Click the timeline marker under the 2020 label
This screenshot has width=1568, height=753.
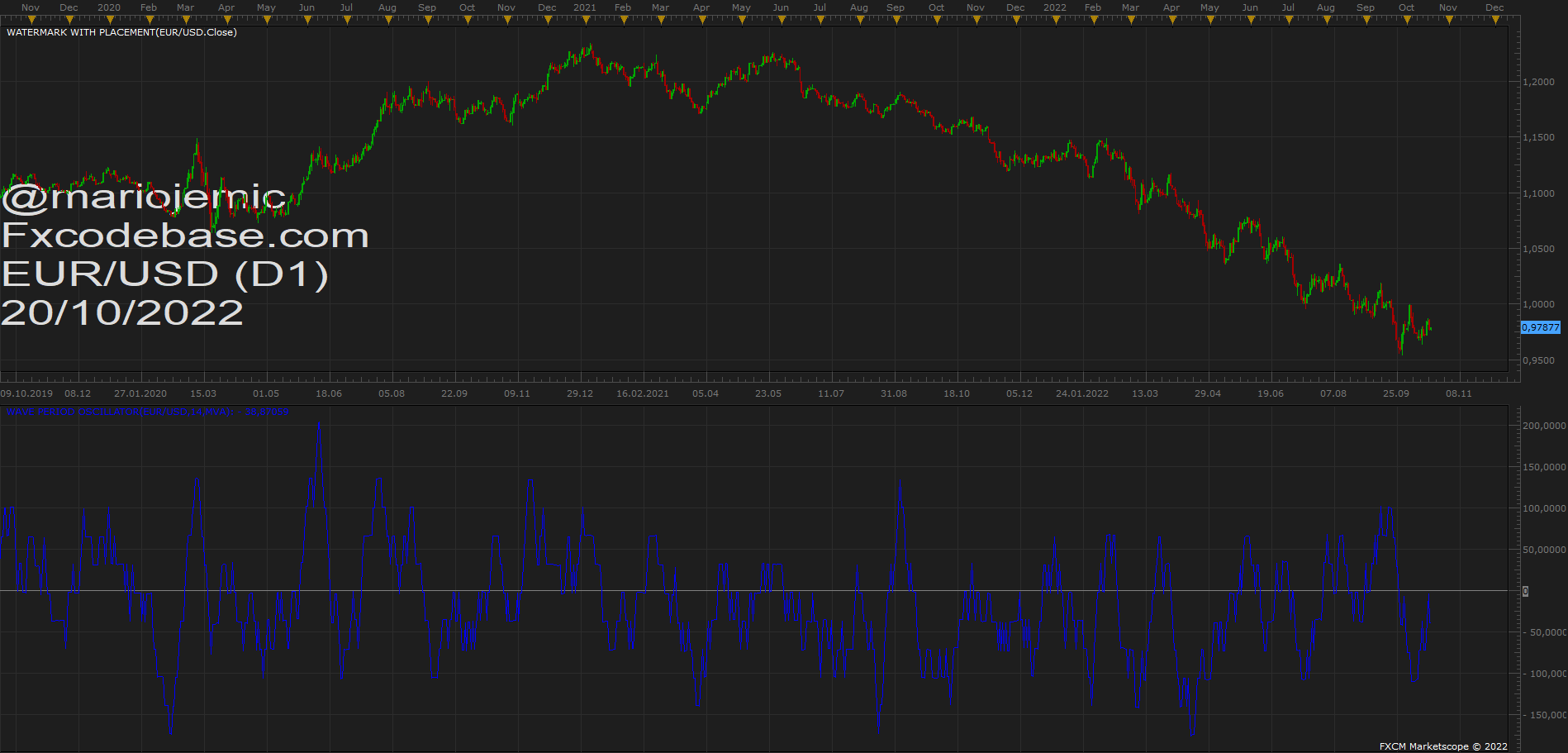pyautogui.click(x=110, y=20)
